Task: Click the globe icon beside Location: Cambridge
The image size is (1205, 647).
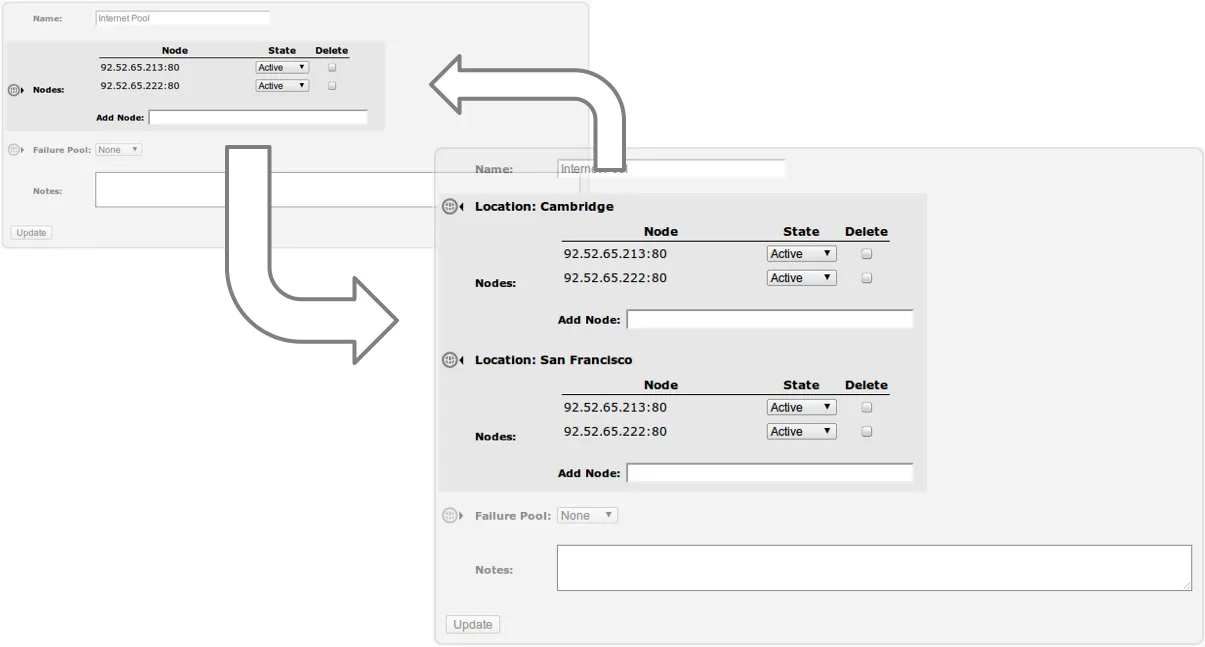Action: 450,207
